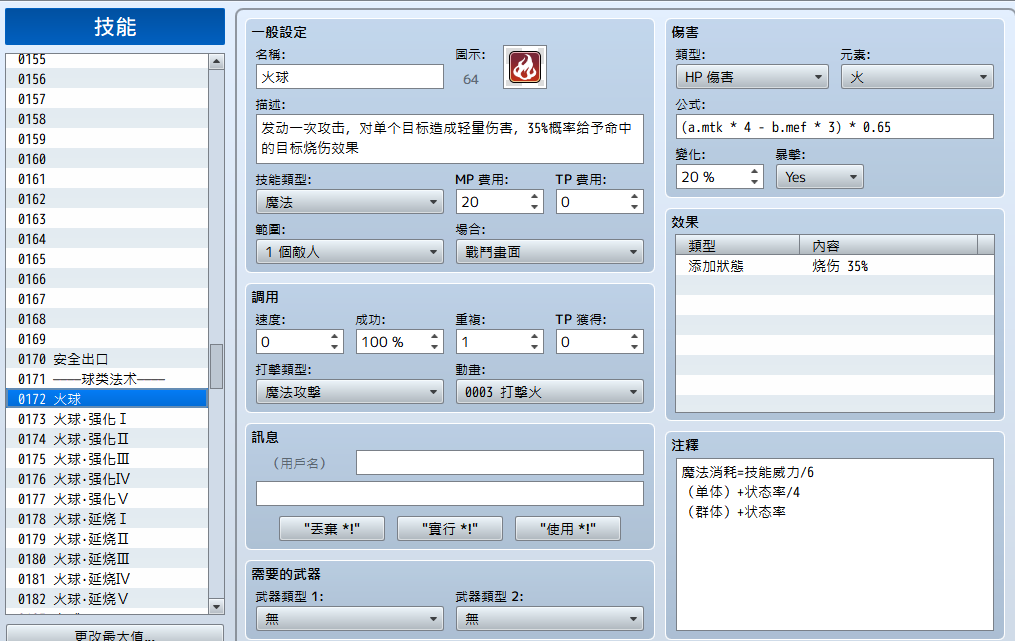The height and width of the screenshot is (641, 1015).
Task: Click the 類型 column header in 效果
Action: pos(737,245)
